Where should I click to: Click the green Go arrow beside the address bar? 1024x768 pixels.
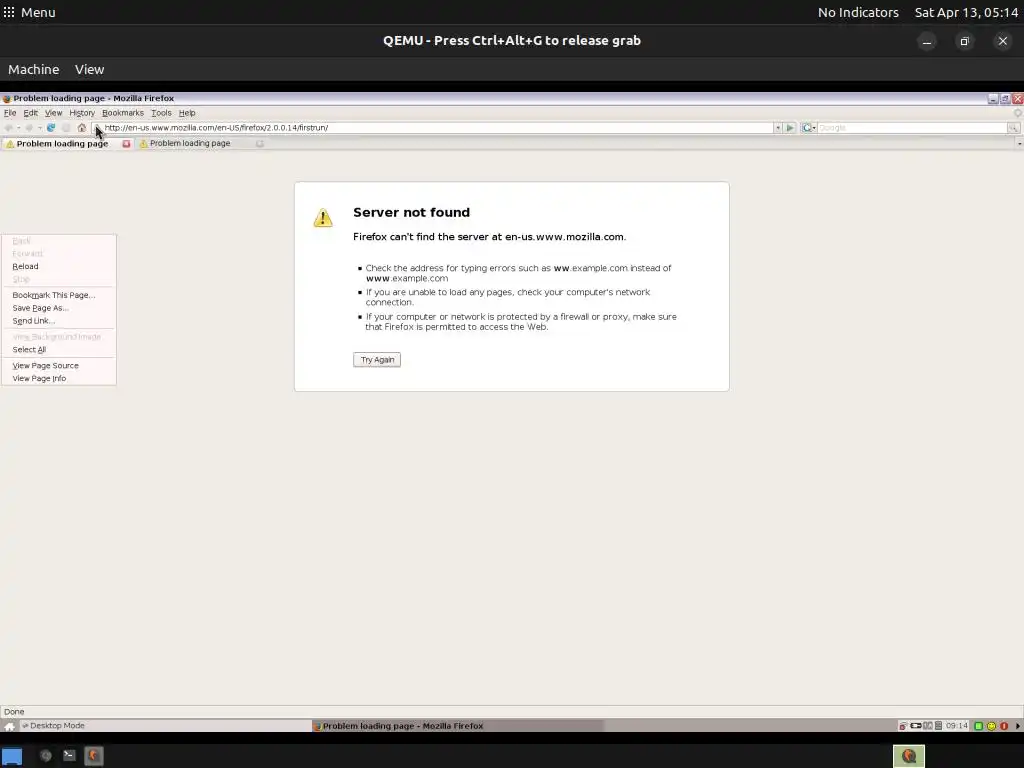point(790,128)
